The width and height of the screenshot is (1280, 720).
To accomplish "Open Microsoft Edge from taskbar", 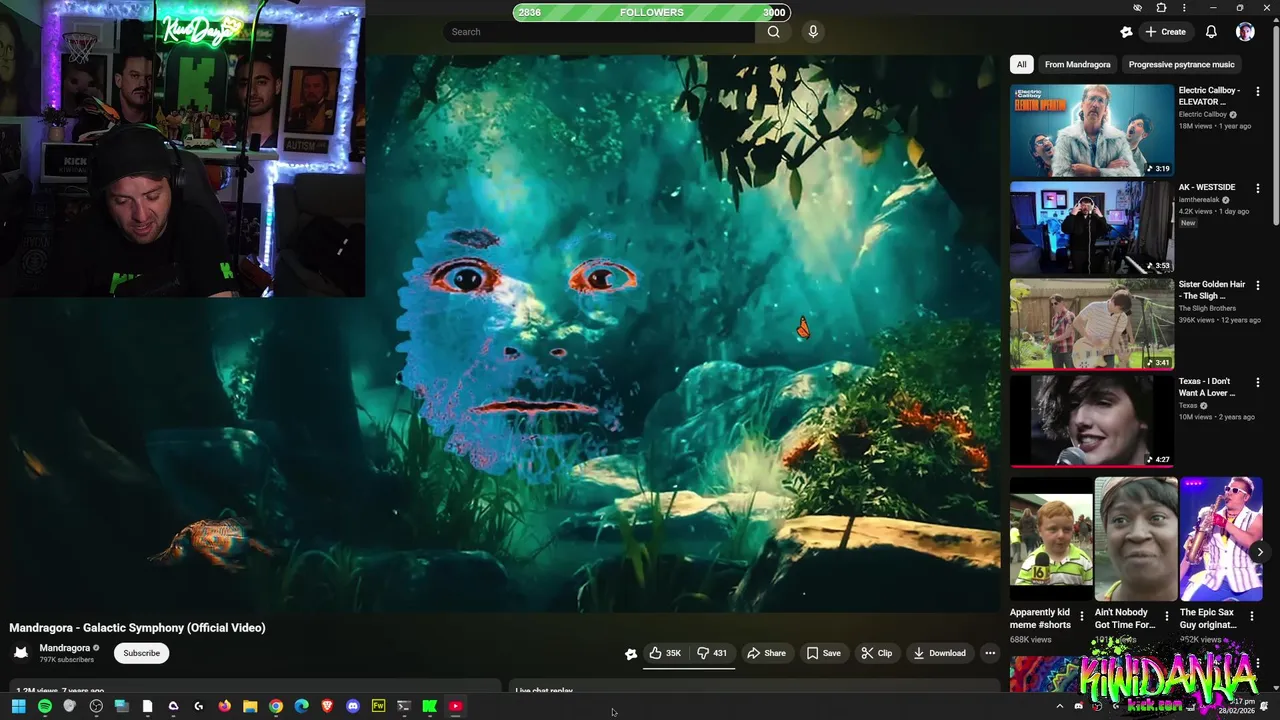I will (301, 706).
